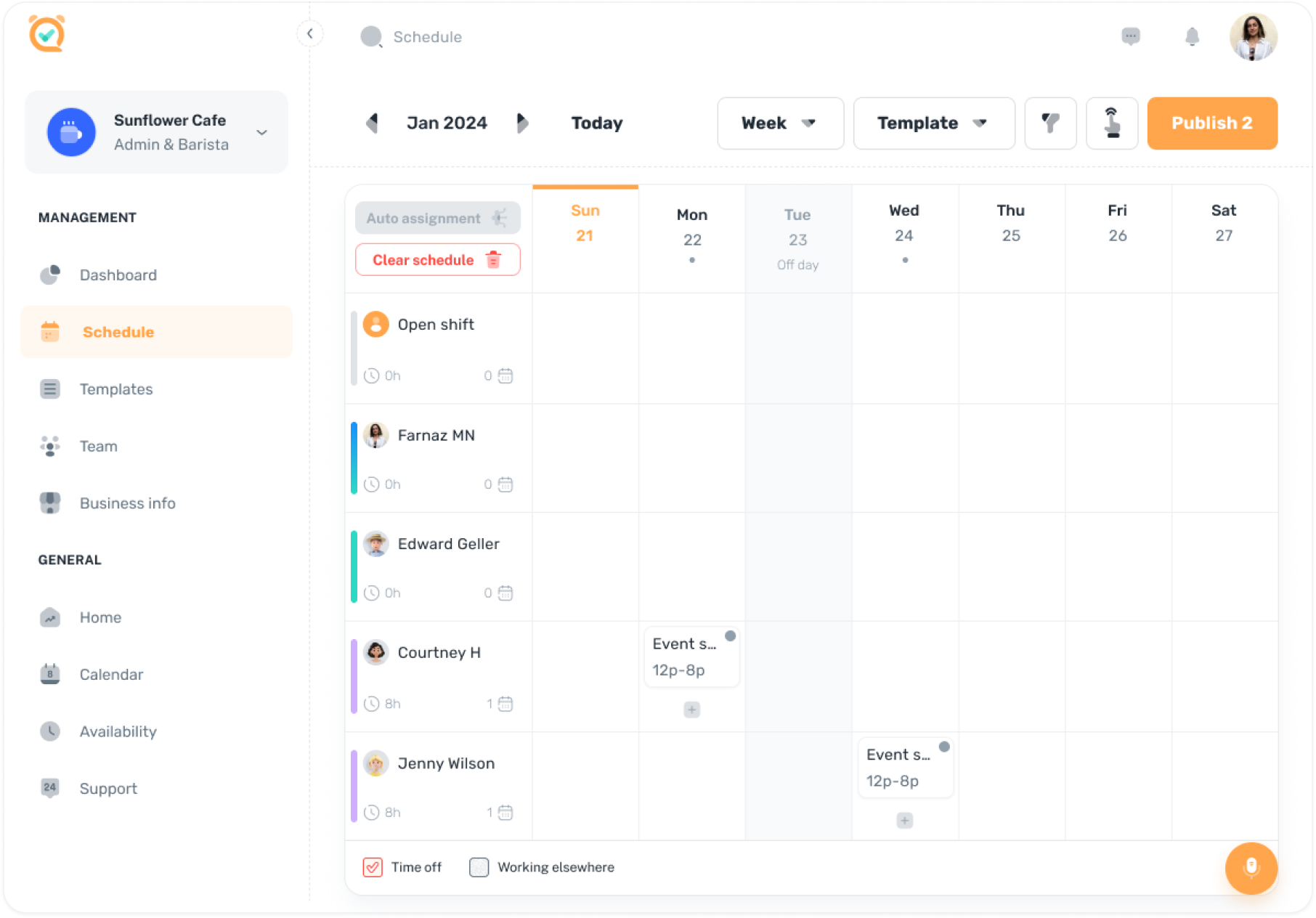Enable the Working elsewhere checkbox

pos(479,867)
